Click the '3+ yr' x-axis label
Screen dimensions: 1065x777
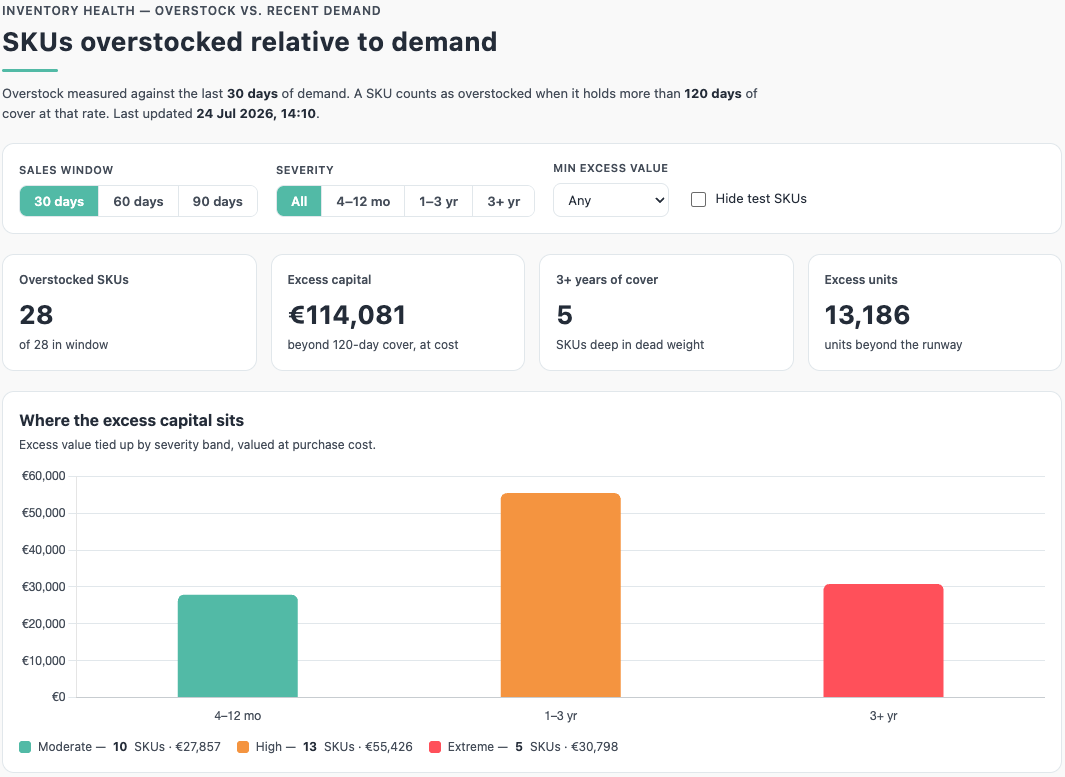pos(884,716)
